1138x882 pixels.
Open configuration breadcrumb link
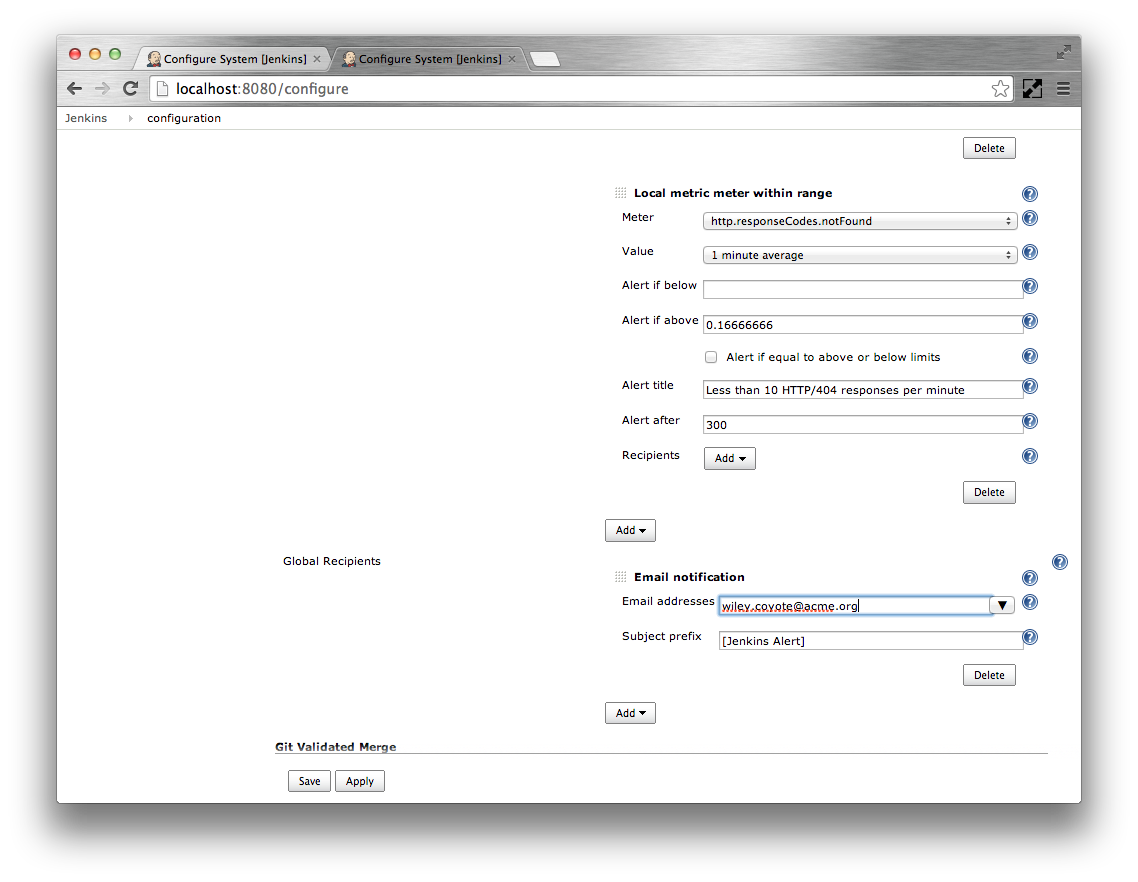(184, 118)
